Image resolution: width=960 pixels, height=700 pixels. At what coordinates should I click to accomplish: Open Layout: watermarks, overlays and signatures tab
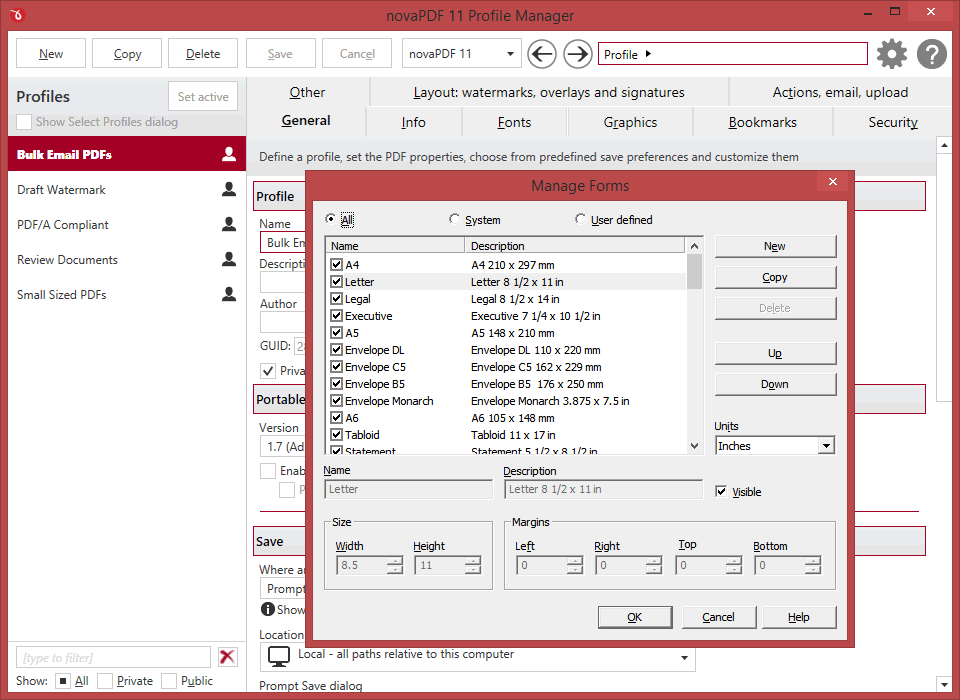[549, 92]
